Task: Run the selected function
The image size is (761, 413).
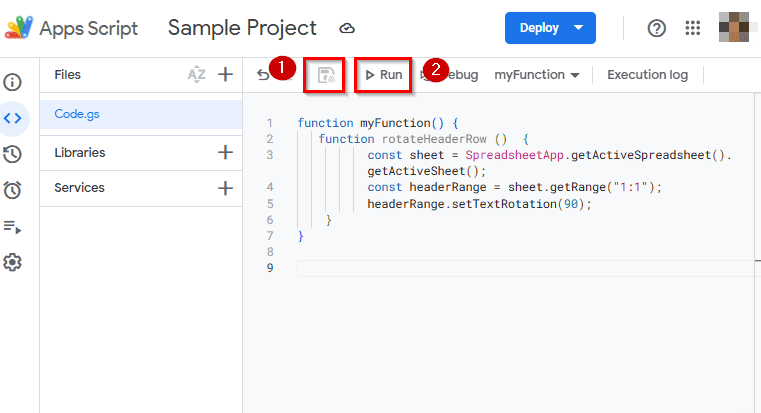Action: [x=383, y=75]
